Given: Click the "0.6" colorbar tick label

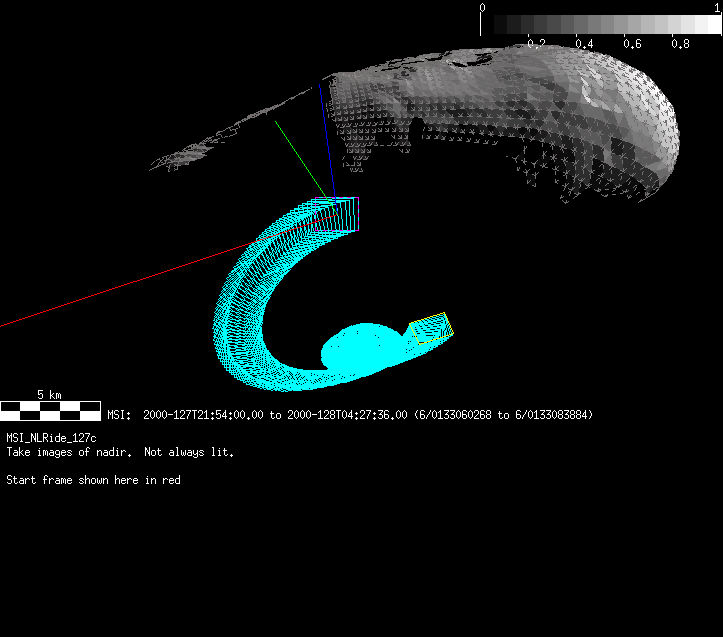Looking at the screenshot, I should (x=632, y=44).
